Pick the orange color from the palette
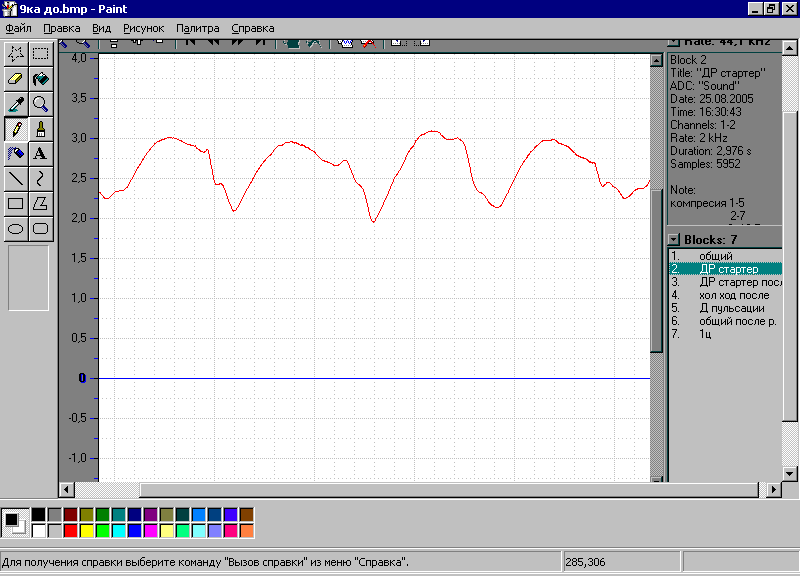The height and width of the screenshot is (576, 800). click(x=246, y=531)
